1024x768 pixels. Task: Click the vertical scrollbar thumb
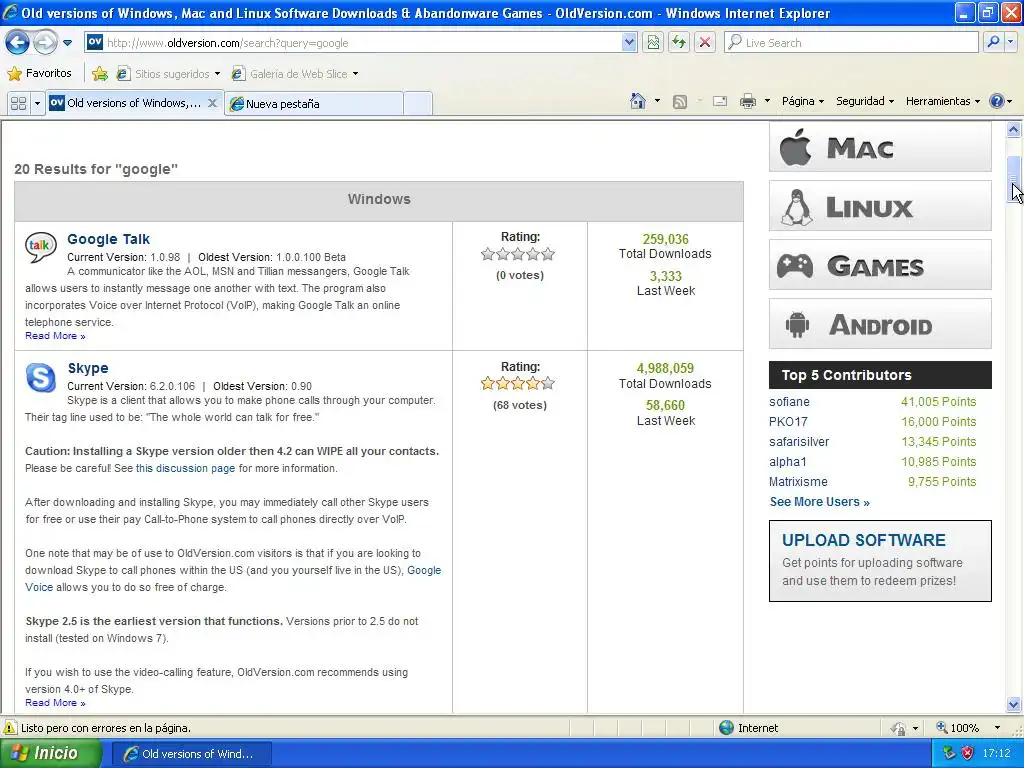1014,180
